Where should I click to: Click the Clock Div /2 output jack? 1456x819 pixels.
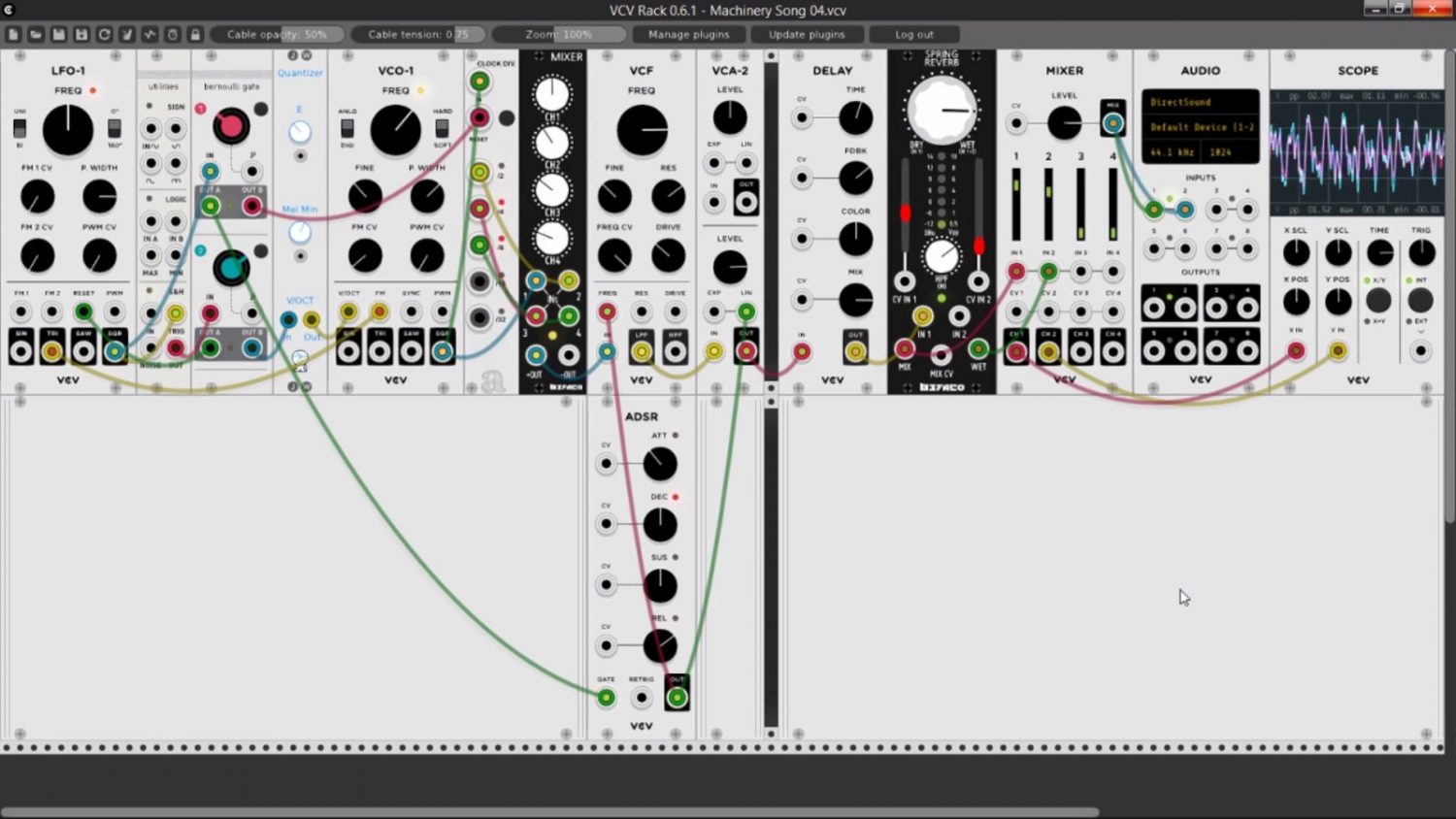click(x=480, y=172)
